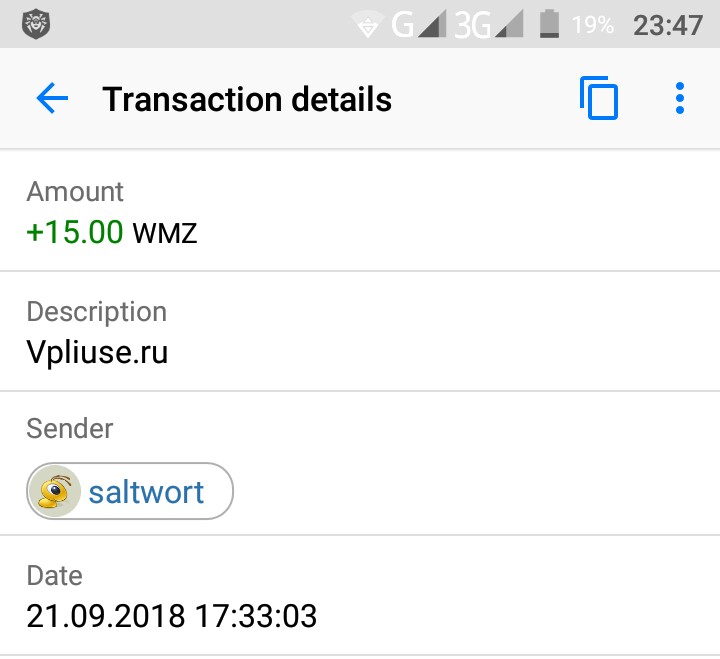Tap the Amount field label
This screenshot has width=720, height=659.
75,192
